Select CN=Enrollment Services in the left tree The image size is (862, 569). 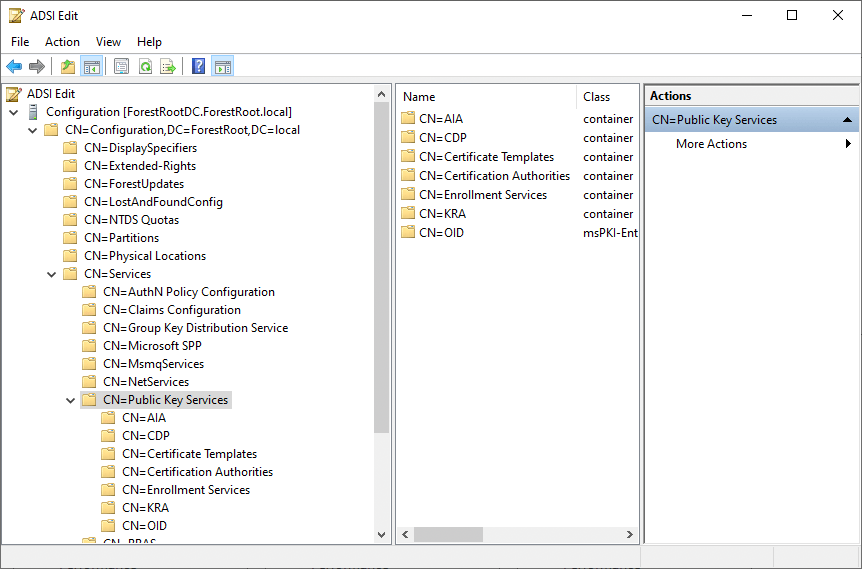pyautogui.click(x=186, y=490)
